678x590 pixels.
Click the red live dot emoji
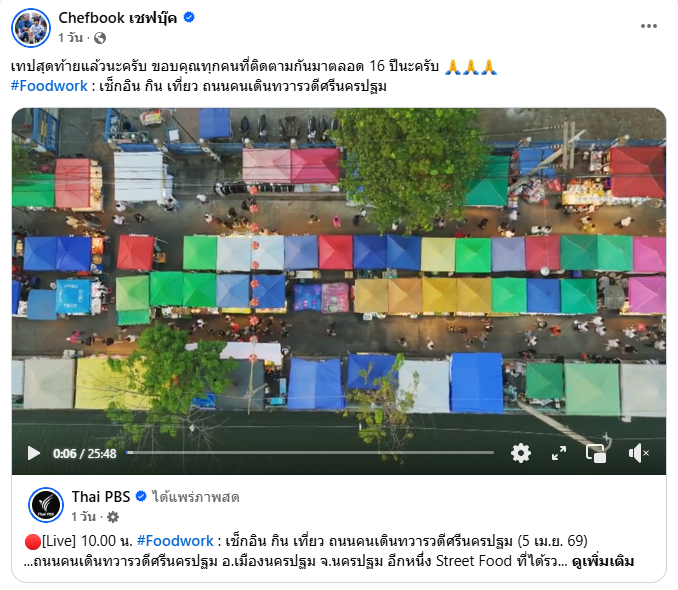[33, 542]
